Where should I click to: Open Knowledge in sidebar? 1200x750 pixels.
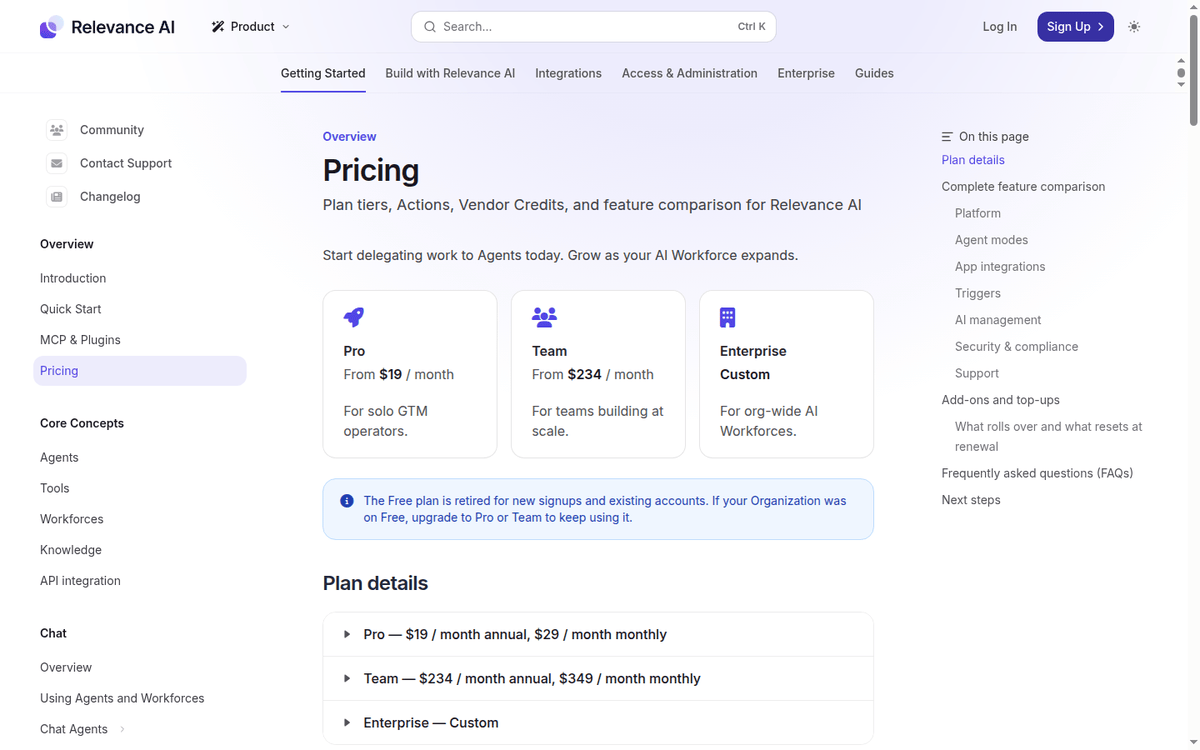71,550
